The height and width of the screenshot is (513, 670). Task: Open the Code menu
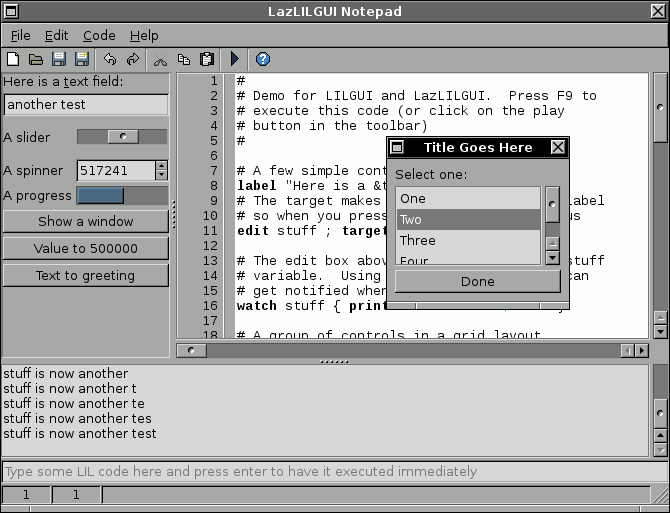pyautogui.click(x=99, y=36)
